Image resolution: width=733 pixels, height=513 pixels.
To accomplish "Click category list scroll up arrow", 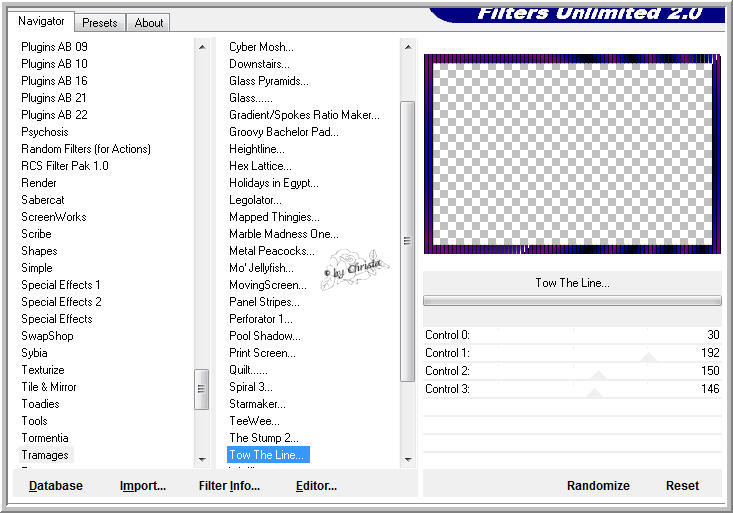I will (x=202, y=47).
